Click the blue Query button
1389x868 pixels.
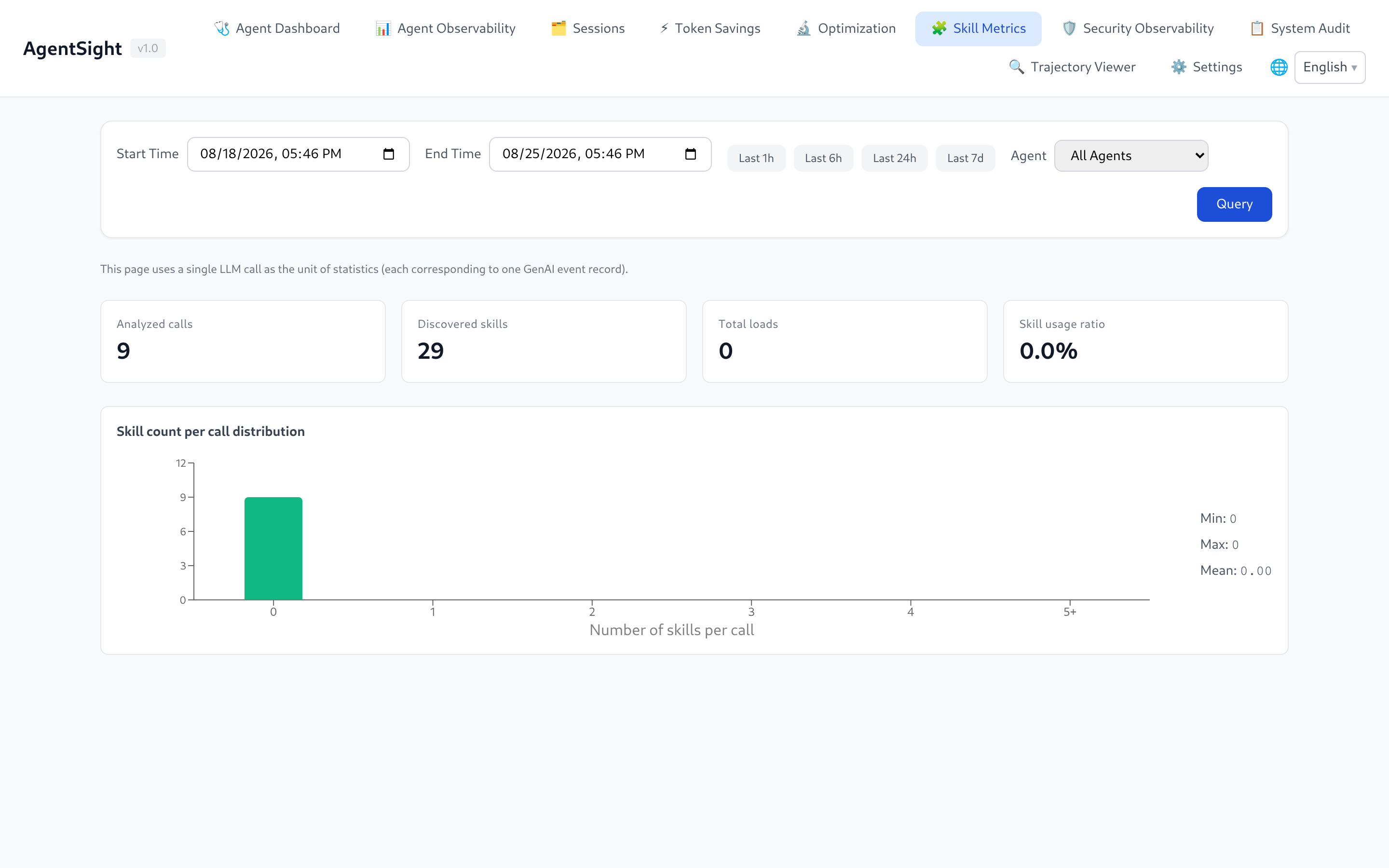click(1234, 204)
